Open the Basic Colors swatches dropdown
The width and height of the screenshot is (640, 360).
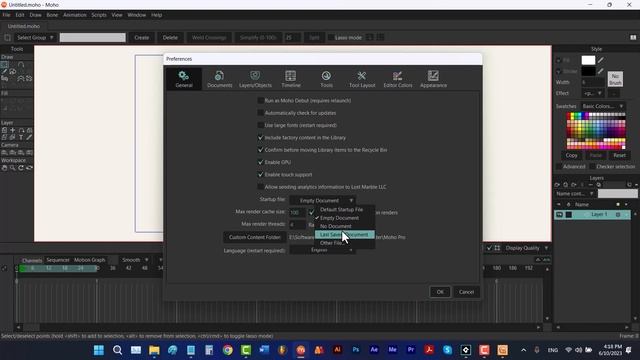click(x=602, y=106)
